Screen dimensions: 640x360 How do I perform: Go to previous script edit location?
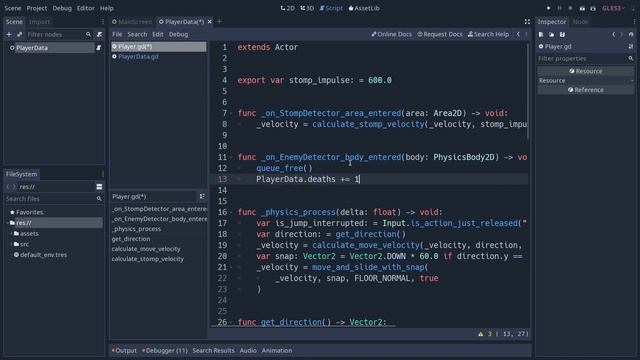pos(518,35)
